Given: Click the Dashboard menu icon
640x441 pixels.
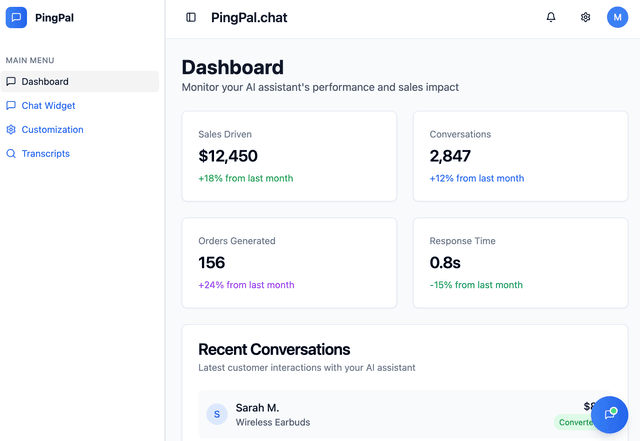Looking at the screenshot, I should 11,81.
